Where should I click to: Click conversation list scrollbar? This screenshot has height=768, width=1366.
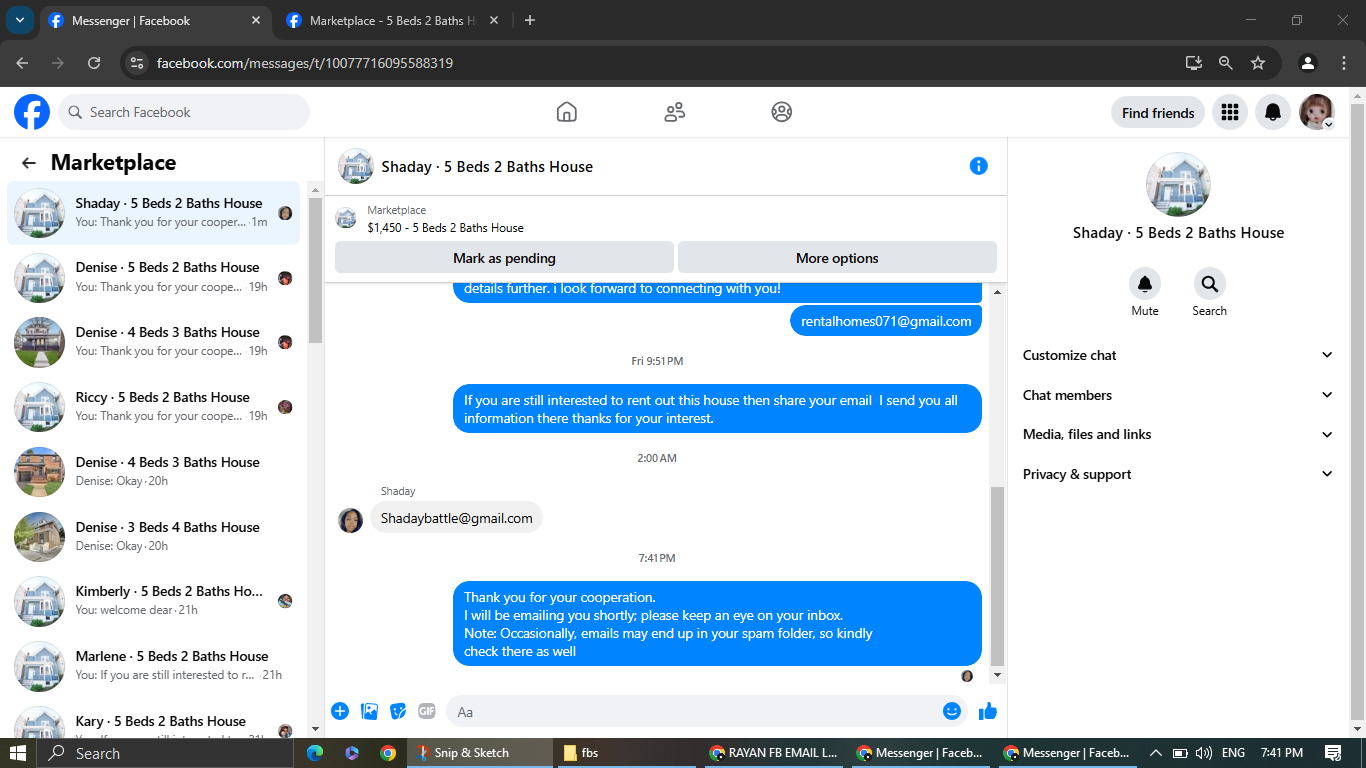click(315, 270)
